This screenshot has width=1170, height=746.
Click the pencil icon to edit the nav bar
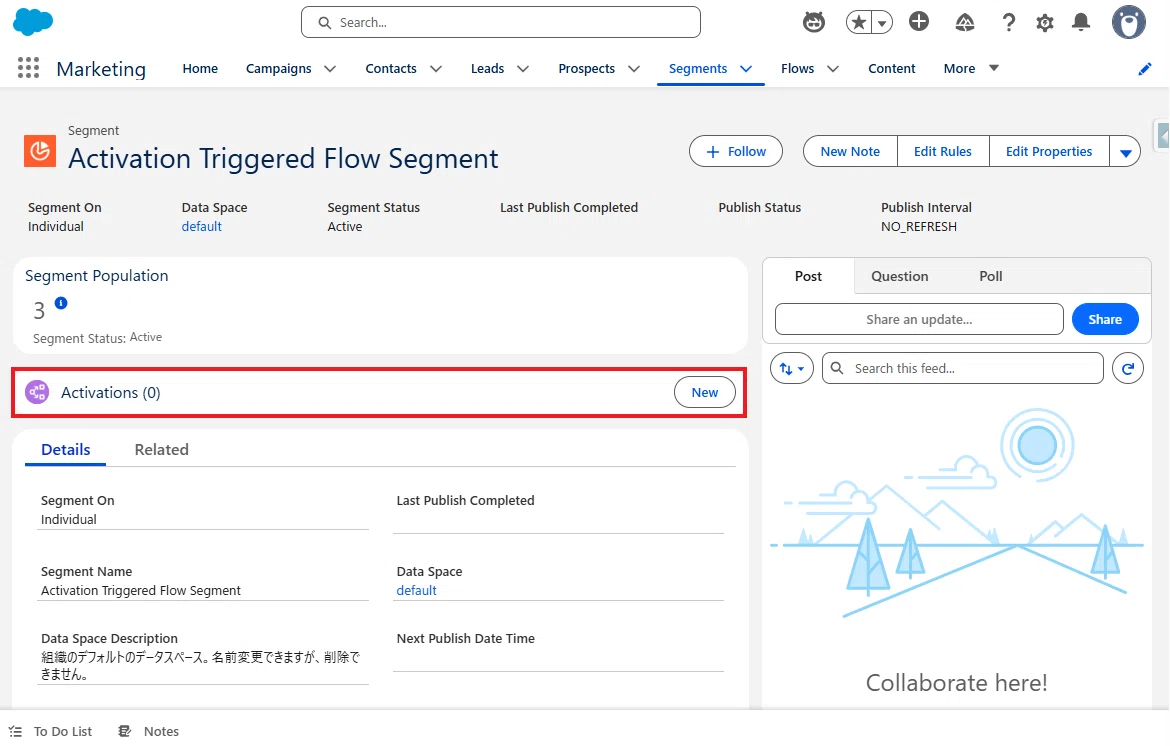(1145, 69)
